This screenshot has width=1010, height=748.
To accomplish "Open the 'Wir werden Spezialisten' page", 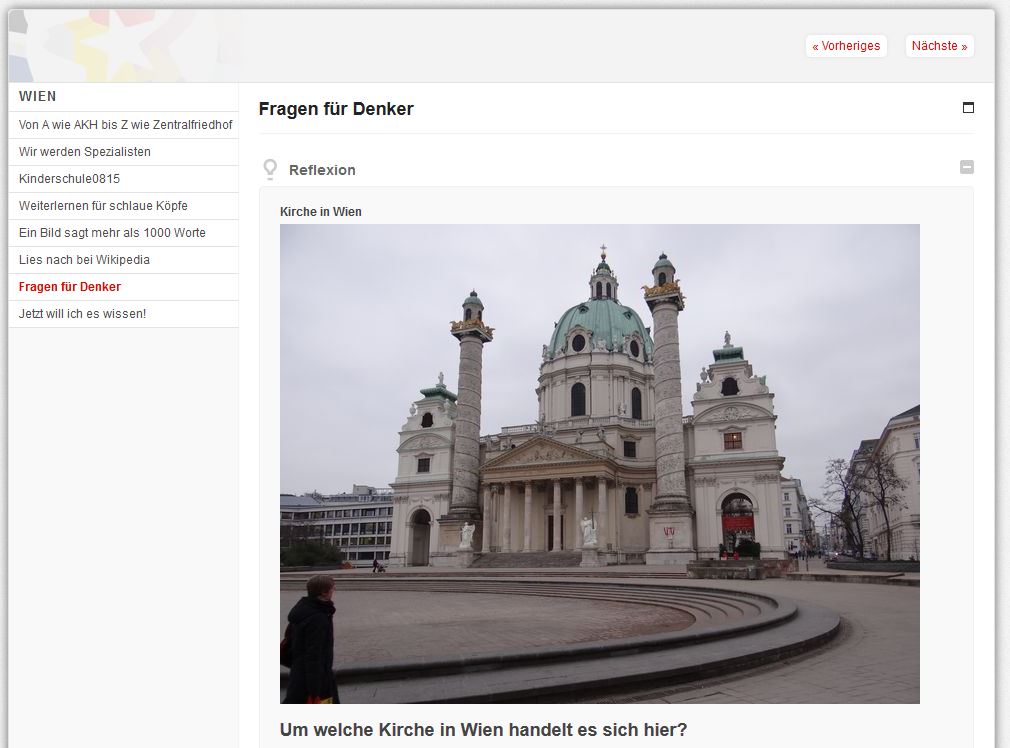I will pos(124,152).
